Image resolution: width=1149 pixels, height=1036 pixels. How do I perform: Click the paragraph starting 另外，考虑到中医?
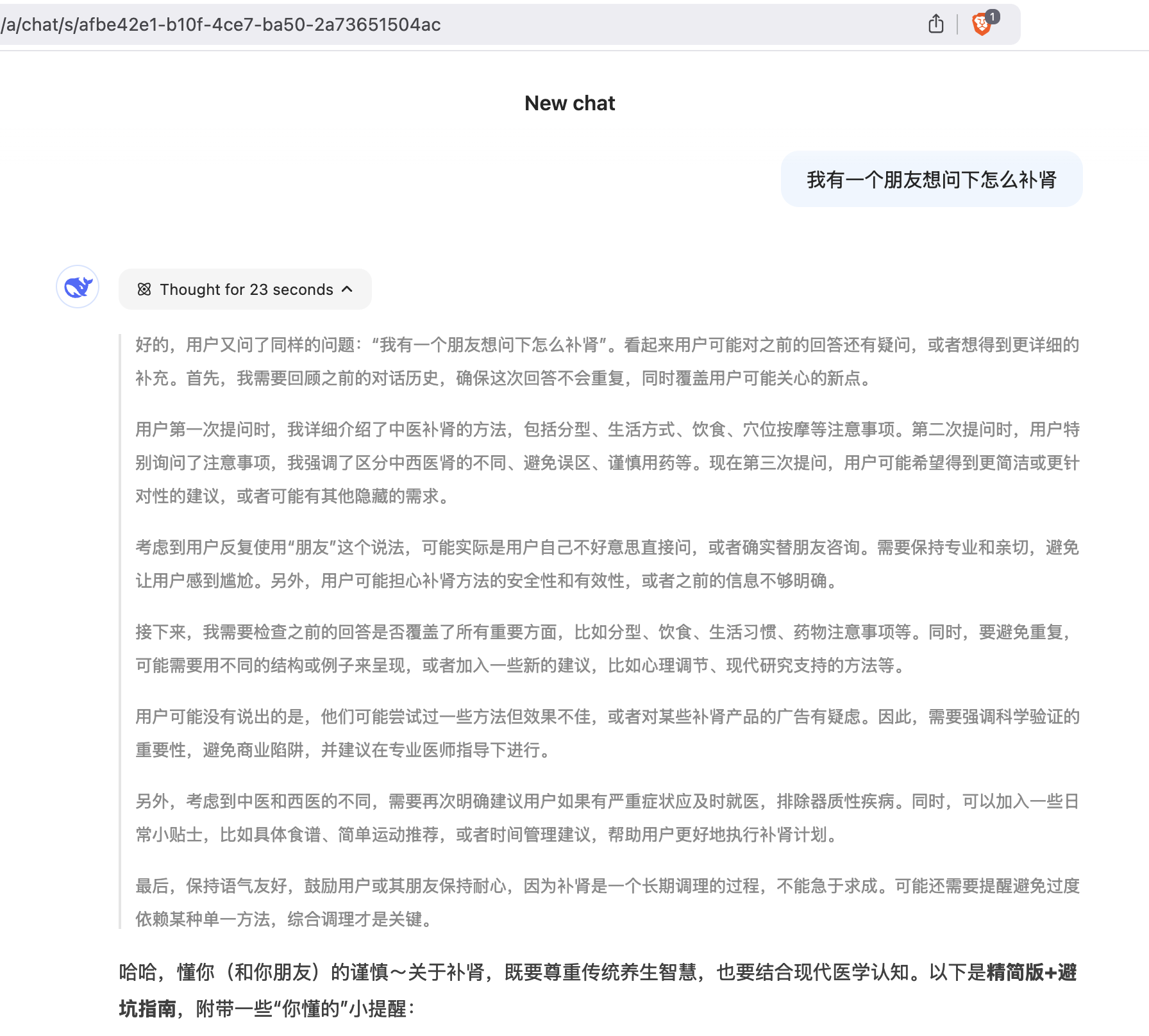pyautogui.click(x=607, y=818)
